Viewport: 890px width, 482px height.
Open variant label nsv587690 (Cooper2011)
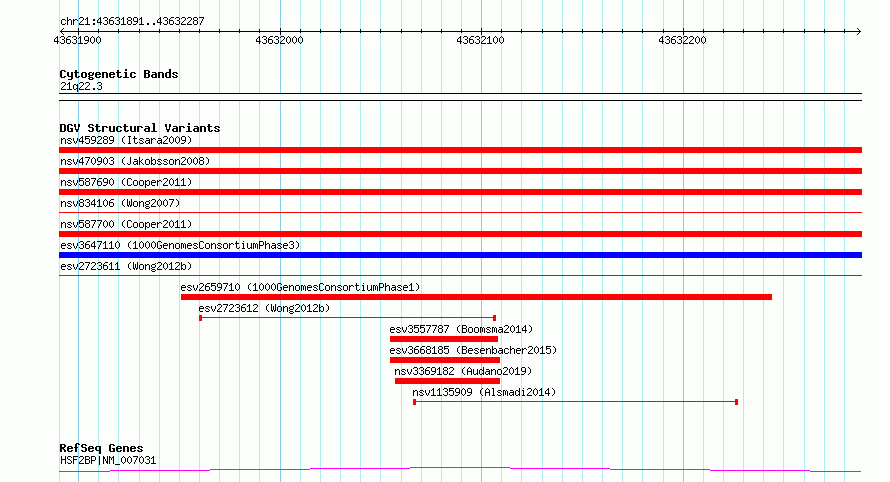[x=126, y=182]
